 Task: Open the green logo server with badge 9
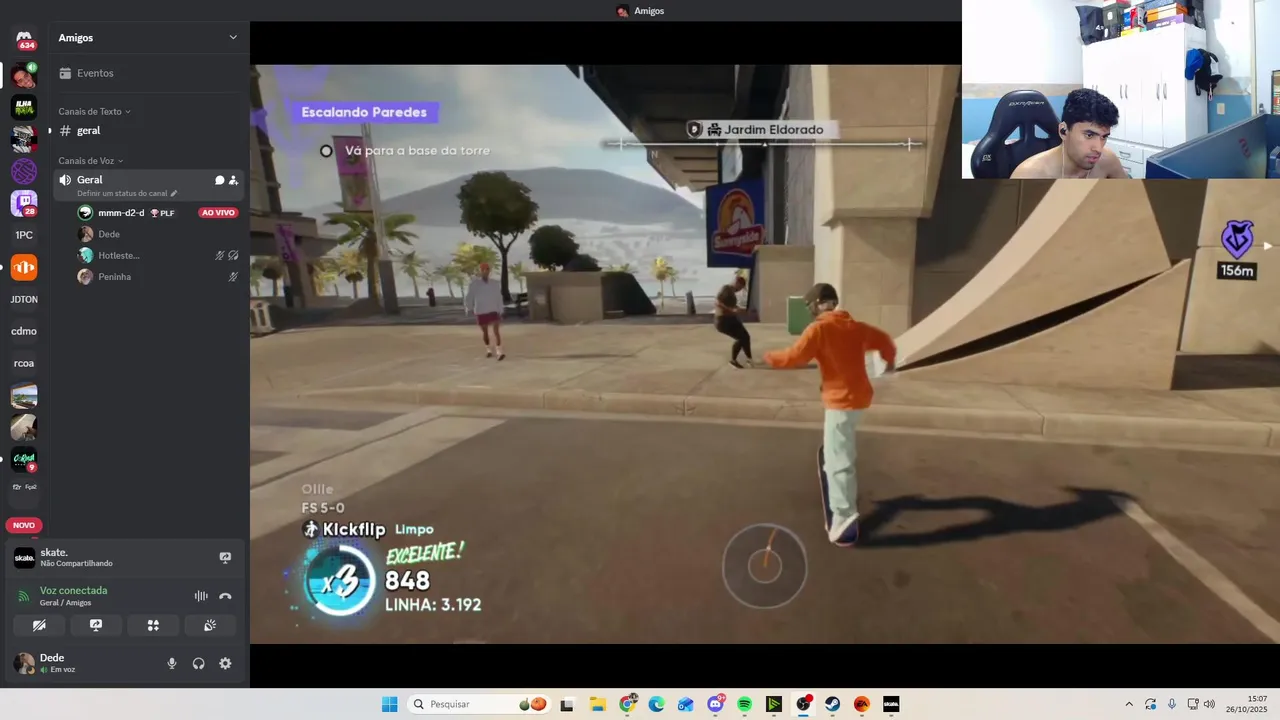pos(24,460)
